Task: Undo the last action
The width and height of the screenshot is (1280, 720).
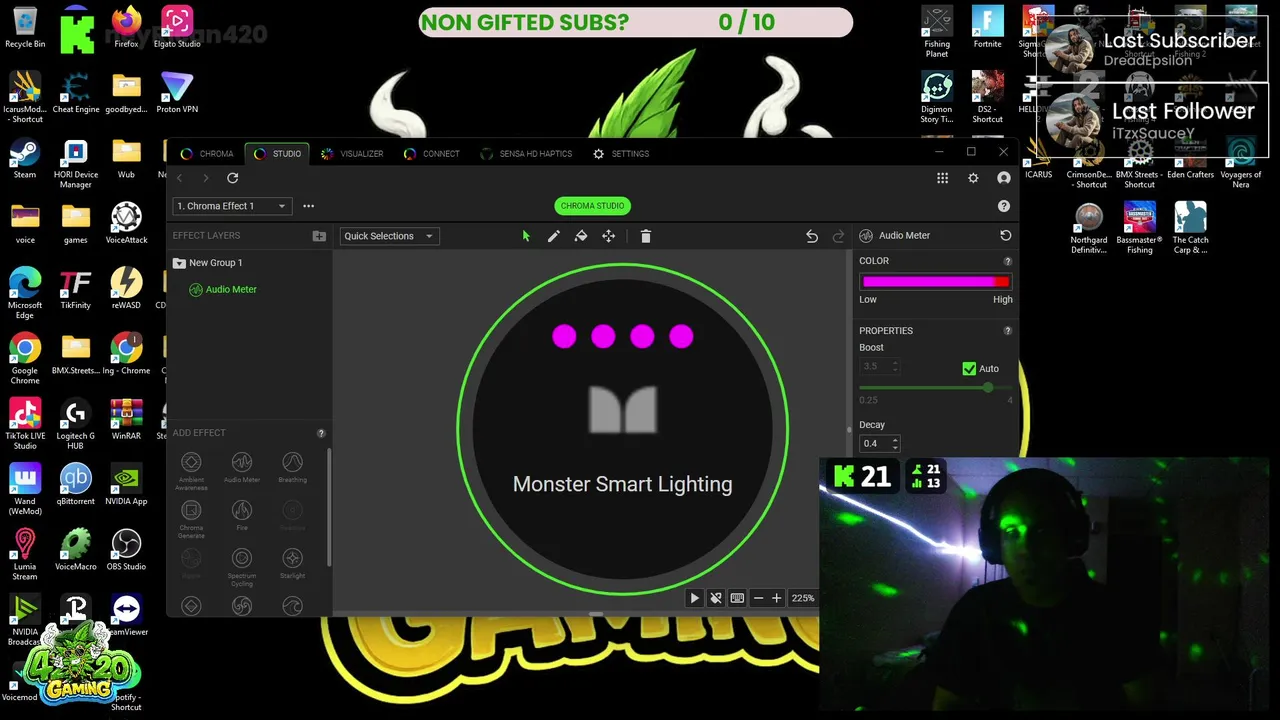Action: pos(812,236)
